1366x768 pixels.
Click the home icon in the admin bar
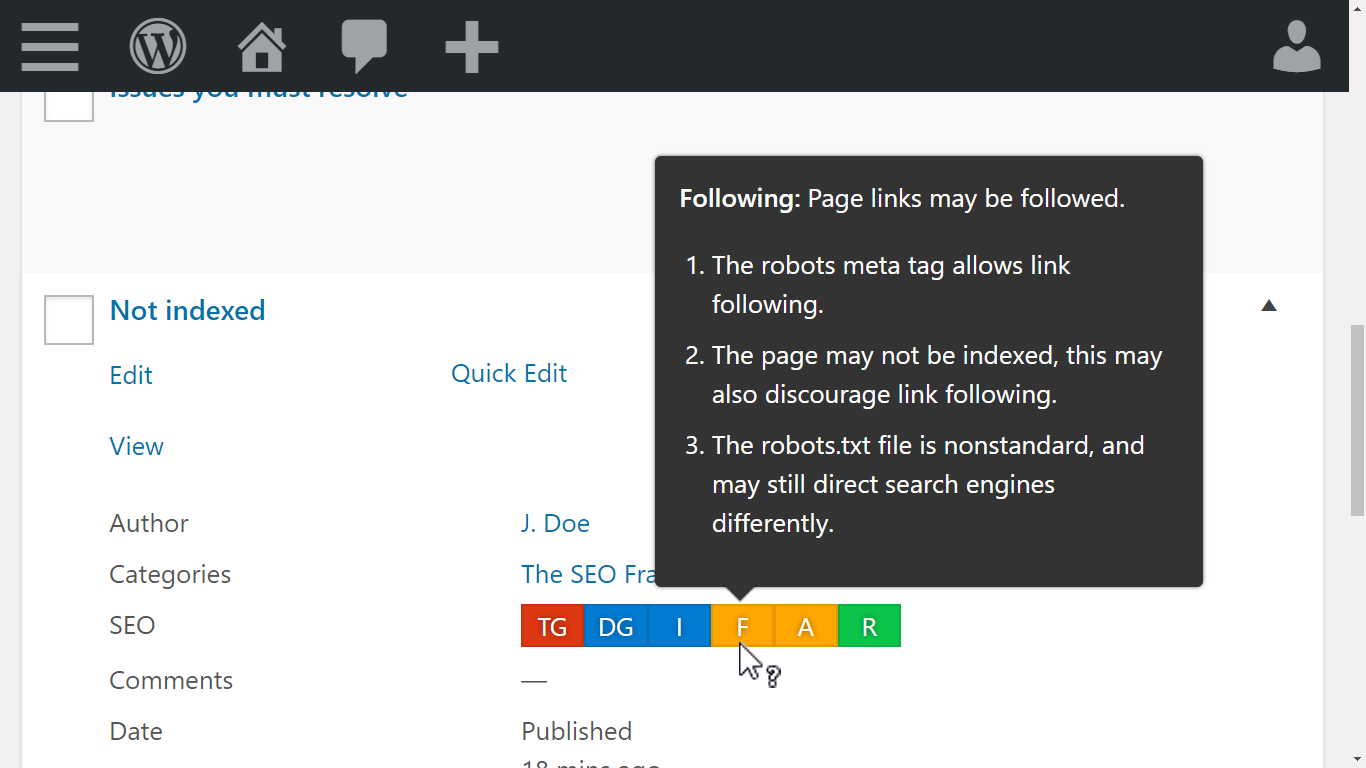(x=261, y=45)
